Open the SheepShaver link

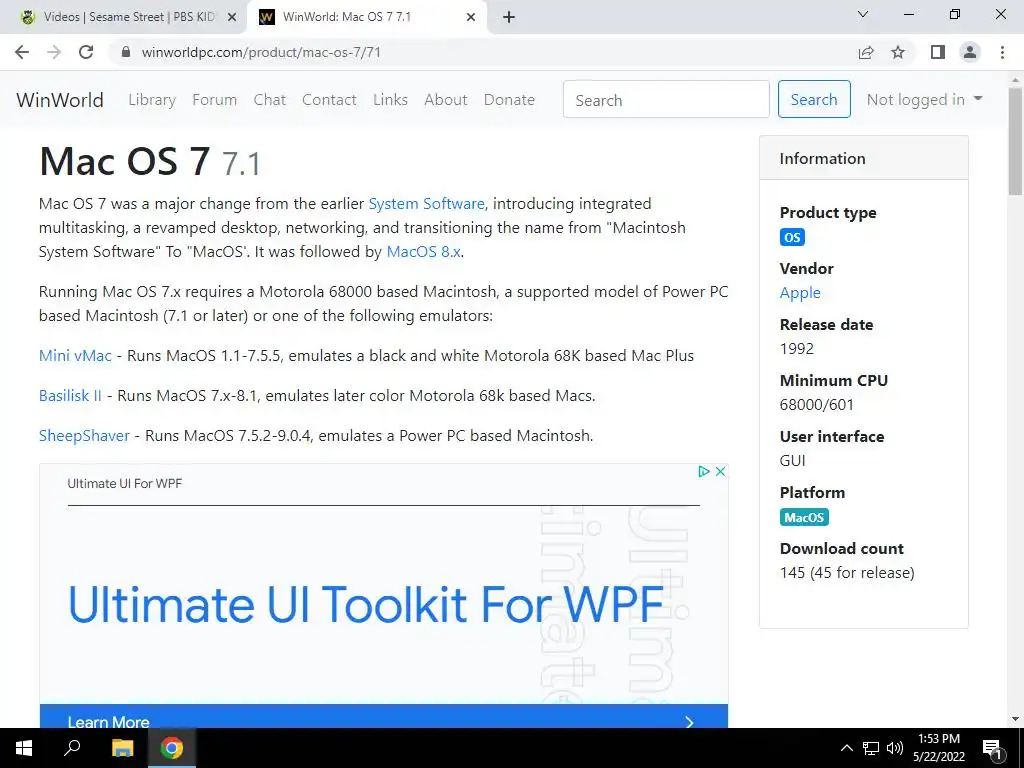(84, 436)
